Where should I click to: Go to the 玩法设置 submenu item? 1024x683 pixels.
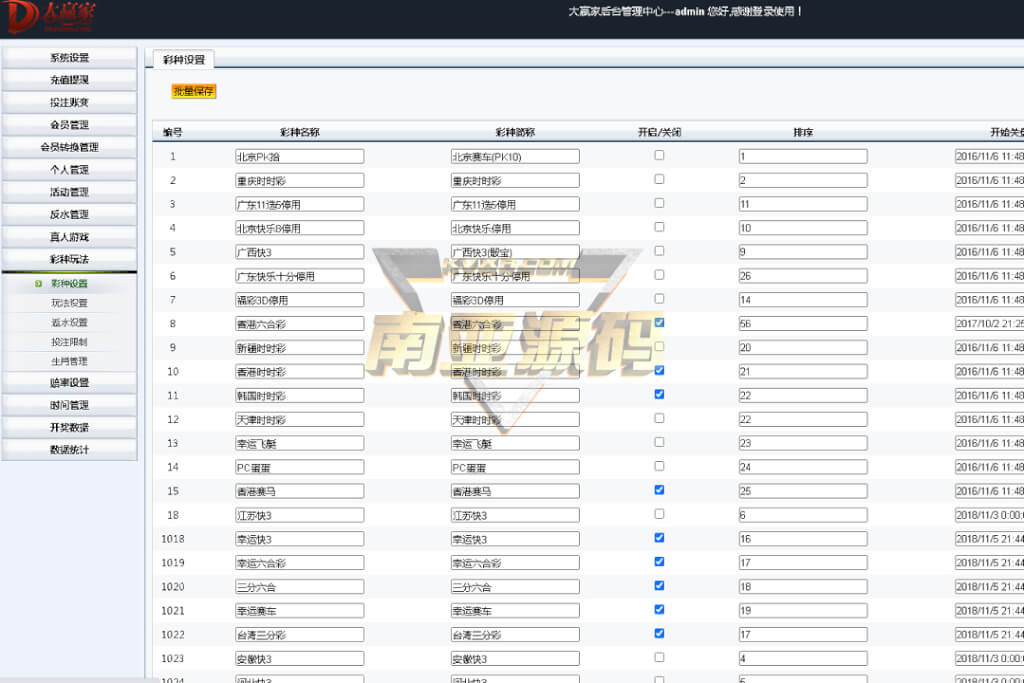(69, 303)
